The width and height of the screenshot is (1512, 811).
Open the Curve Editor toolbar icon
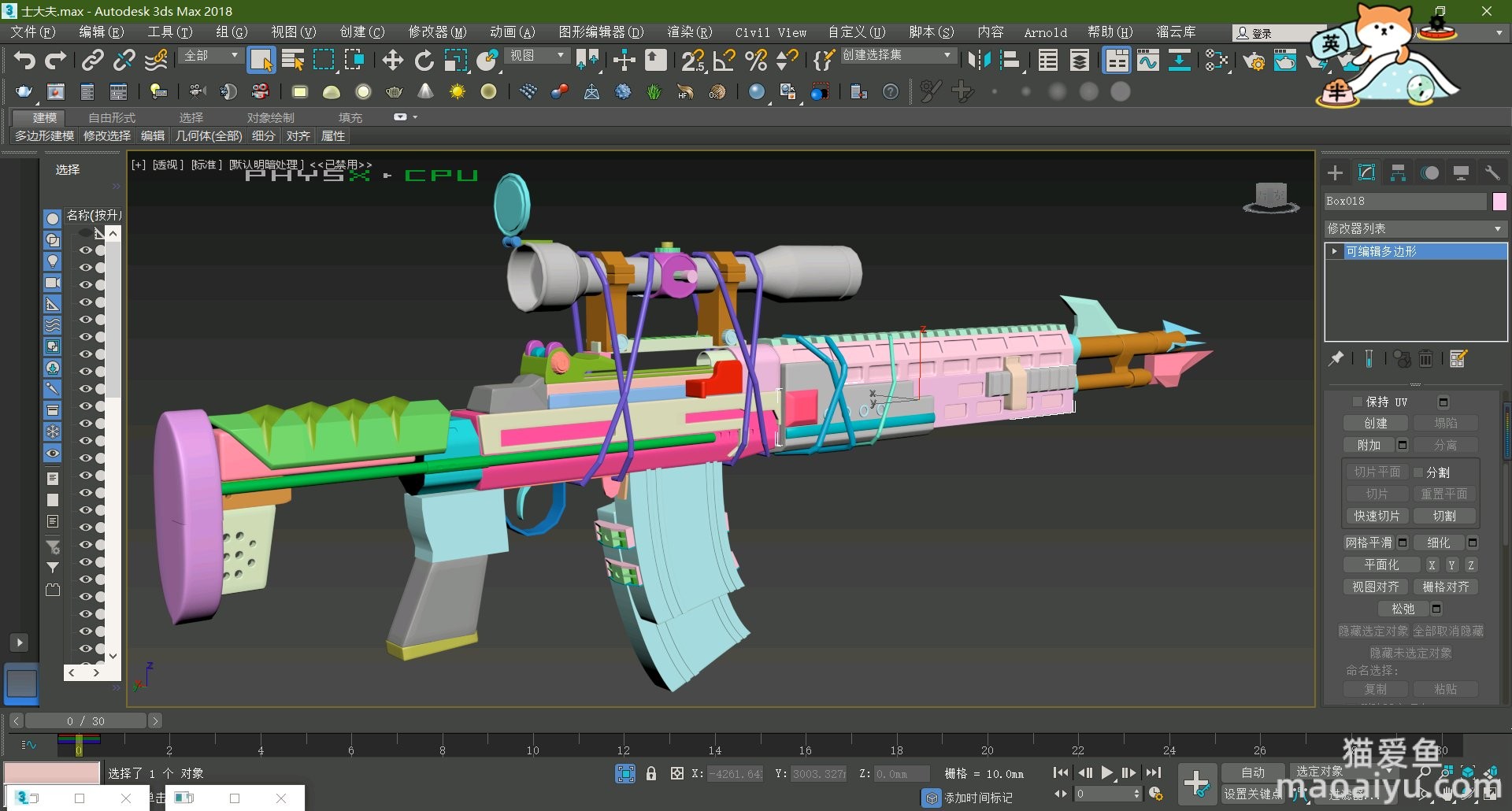[x=1147, y=61]
